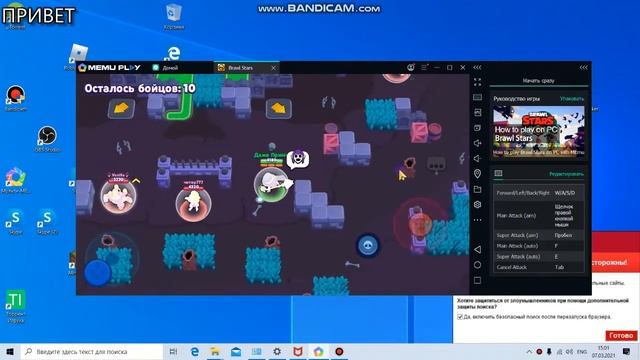Close the Brawl Stars tab
The width and height of the screenshot is (640, 360).
coord(273,68)
